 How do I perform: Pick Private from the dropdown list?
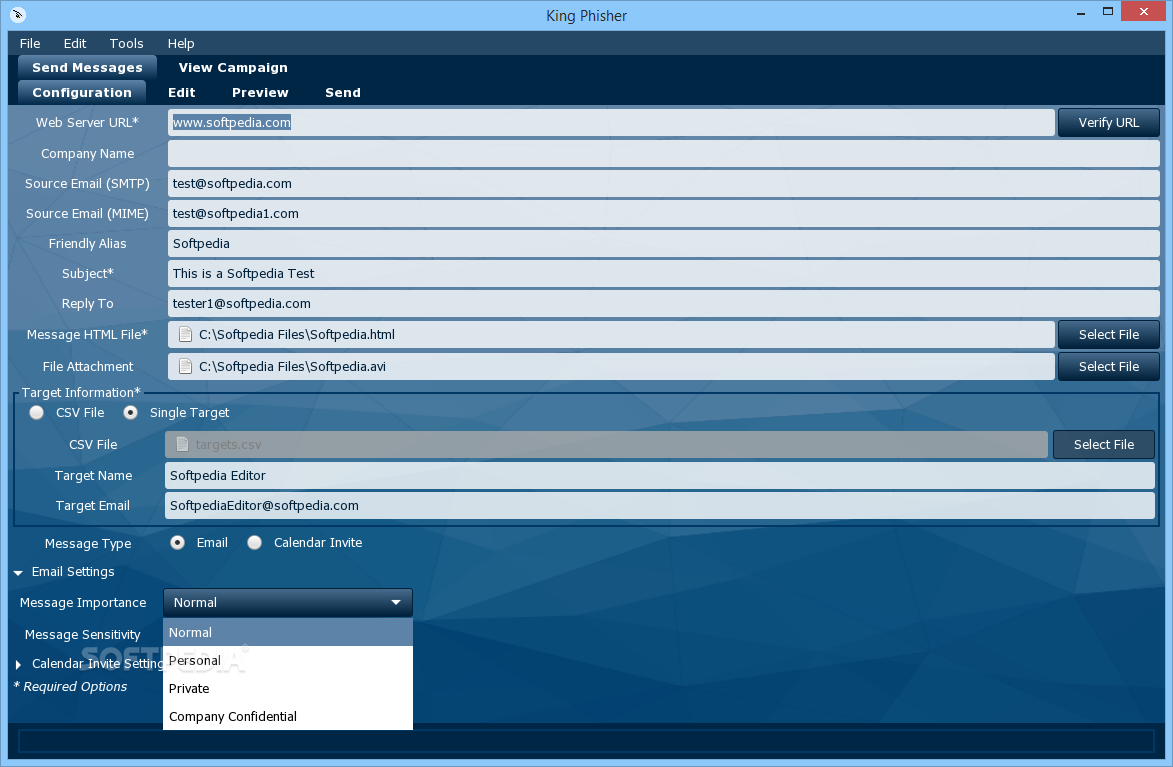point(288,688)
